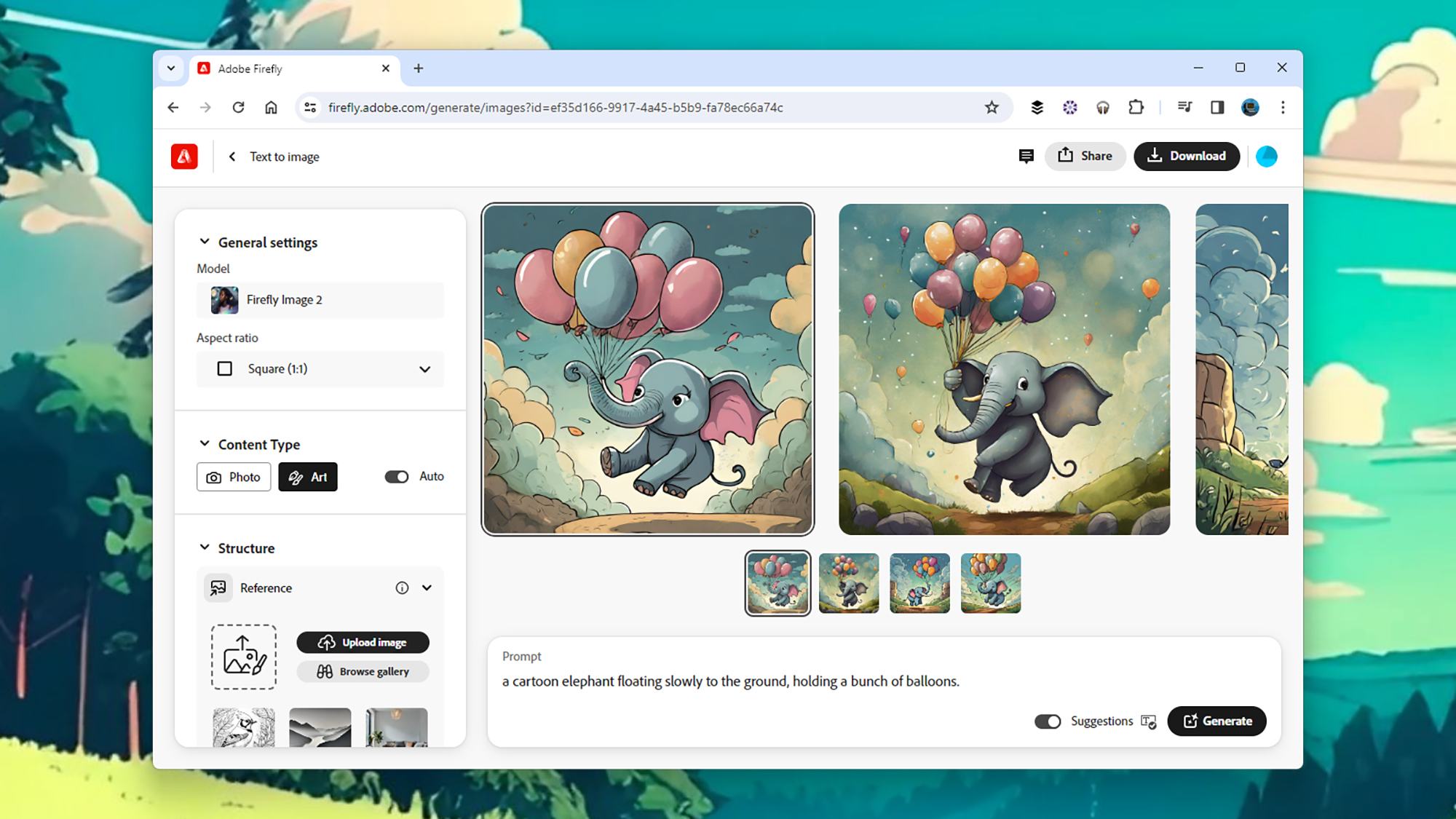This screenshot has height=819, width=1456.
Task: Collapse the General settings section
Action: coord(204,242)
